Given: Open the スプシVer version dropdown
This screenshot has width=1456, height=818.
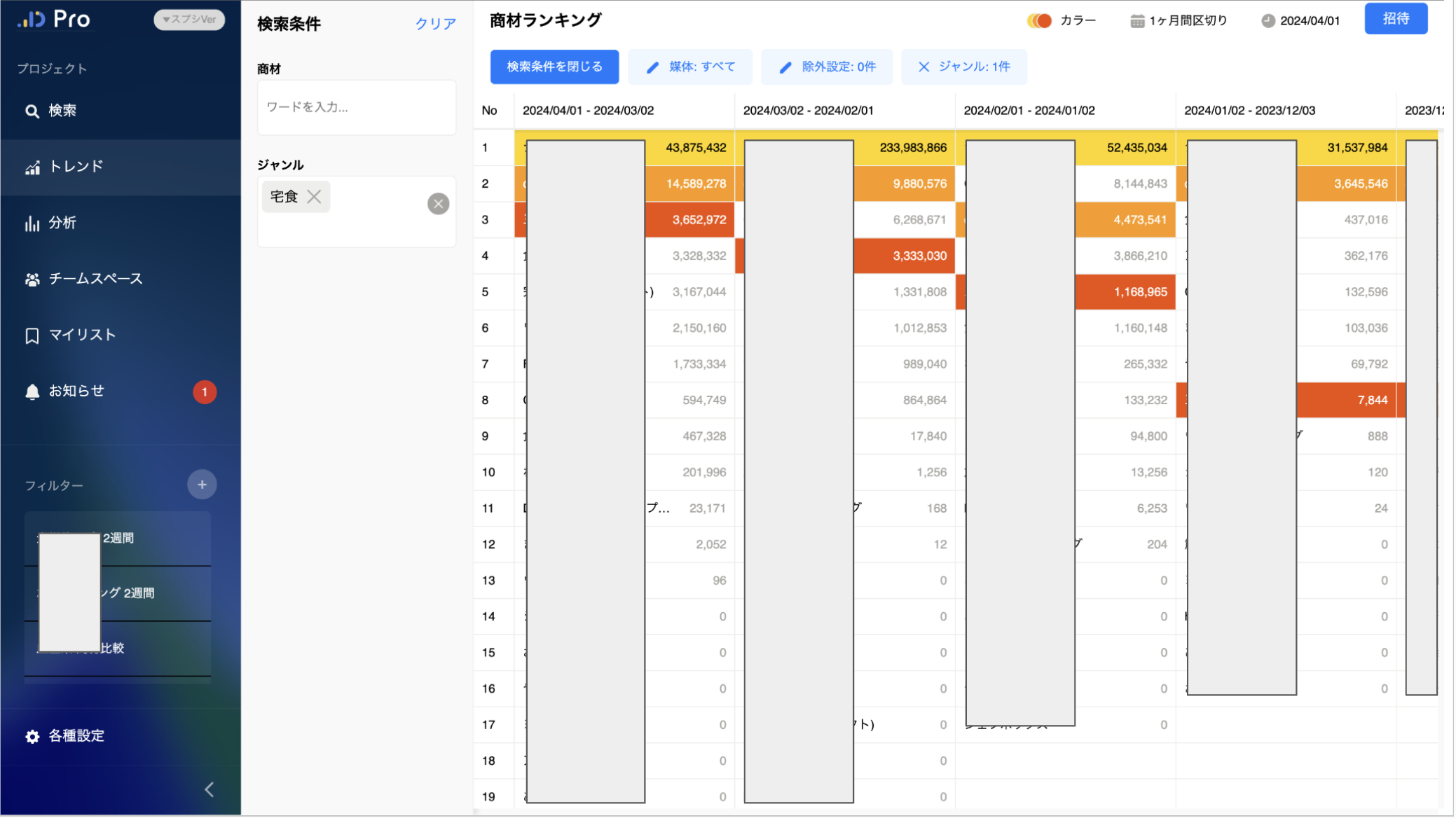Looking at the screenshot, I should [x=189, y=20].
